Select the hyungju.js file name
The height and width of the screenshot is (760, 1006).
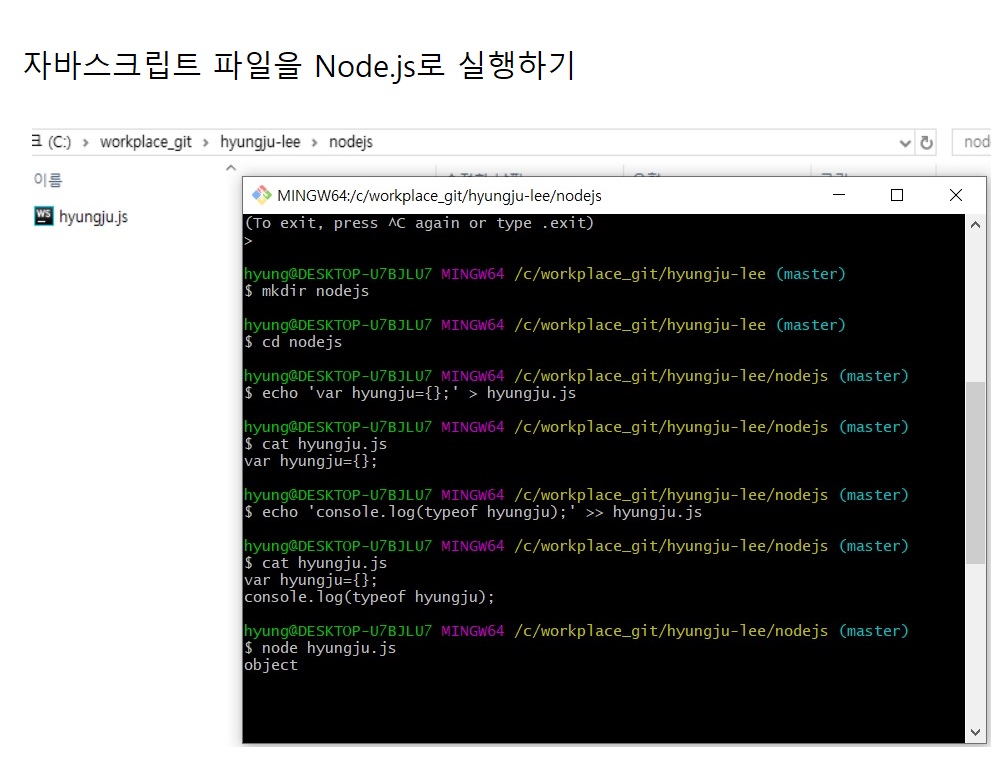point(93,216)
